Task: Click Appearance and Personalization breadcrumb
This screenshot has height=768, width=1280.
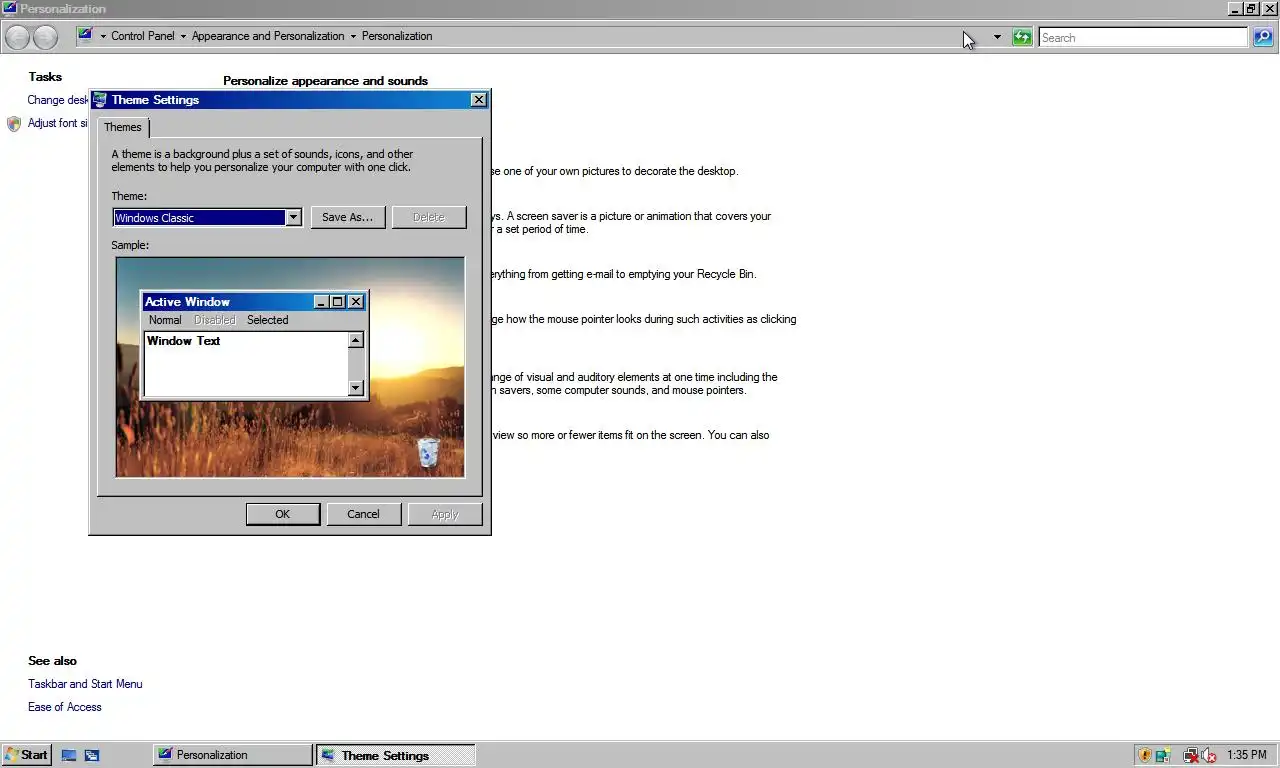Action: [268, 36]
